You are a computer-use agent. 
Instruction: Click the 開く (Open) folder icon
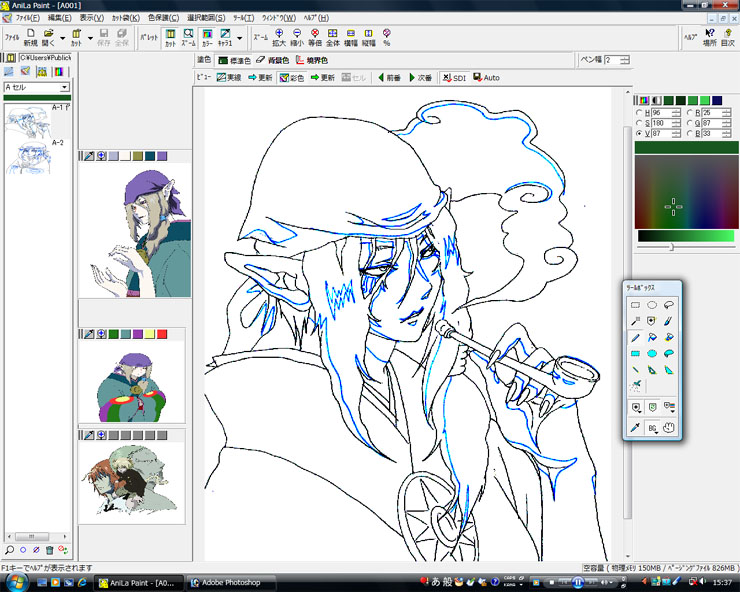pyautogui.click(x=48, y=37)
